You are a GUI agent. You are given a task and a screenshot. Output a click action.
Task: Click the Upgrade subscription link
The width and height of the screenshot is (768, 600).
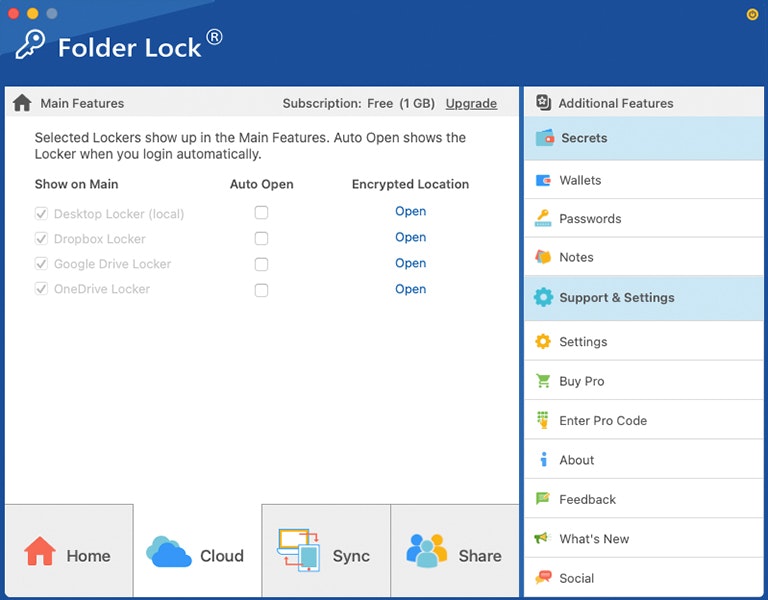471,103
